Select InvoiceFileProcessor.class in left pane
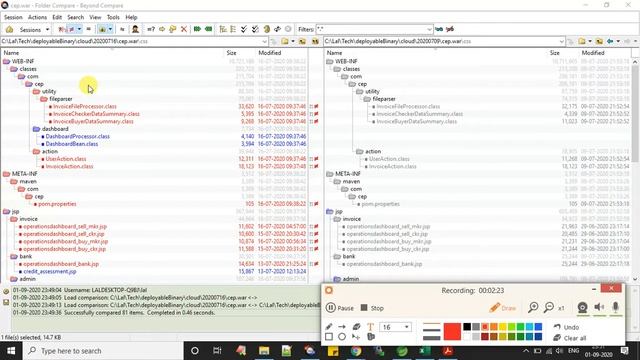Viewport: 640px width, 360px height. pos(85,107)
